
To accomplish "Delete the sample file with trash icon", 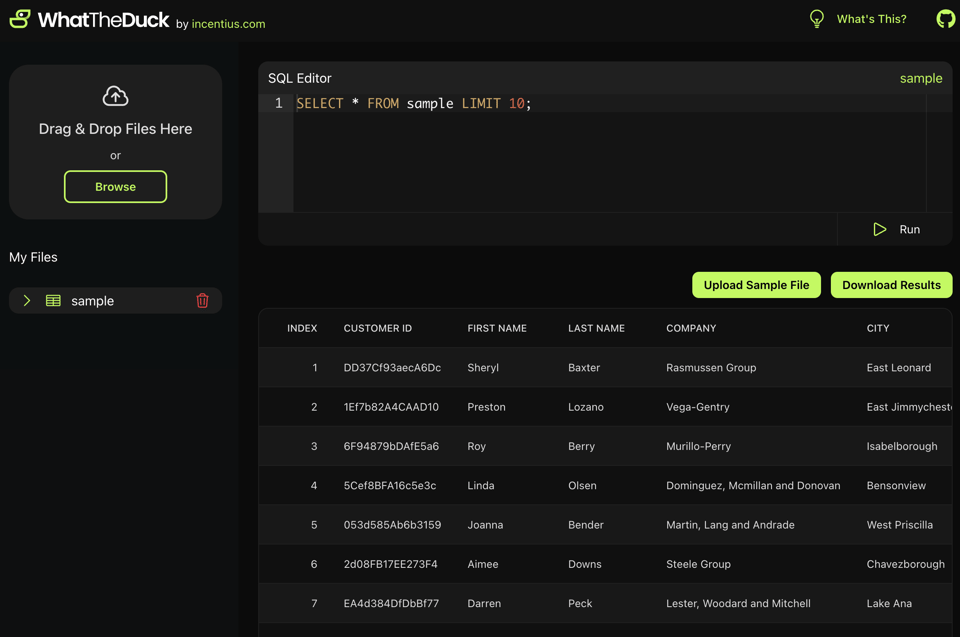I will click(x=202, y=301).
